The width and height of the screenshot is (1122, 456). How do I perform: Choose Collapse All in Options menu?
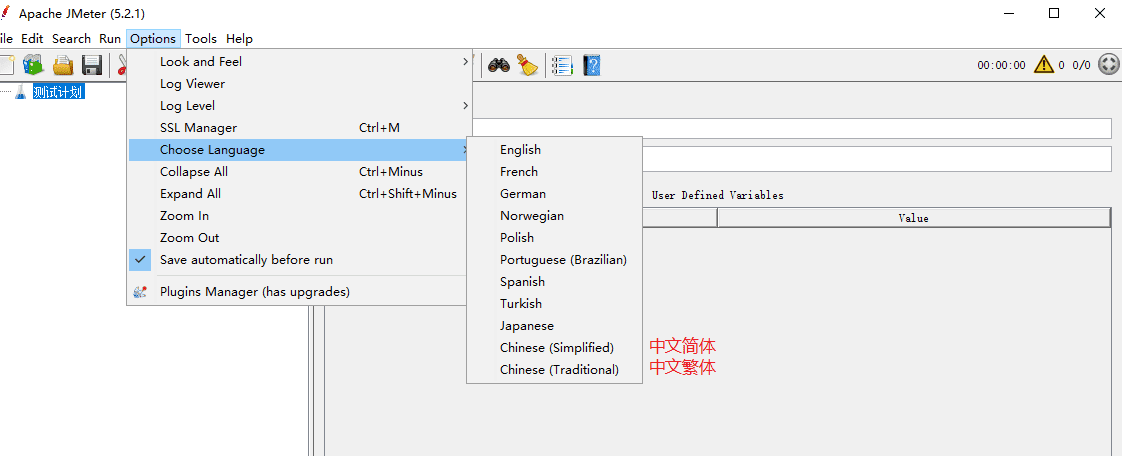pyautogui.click(x=299, y=172)
